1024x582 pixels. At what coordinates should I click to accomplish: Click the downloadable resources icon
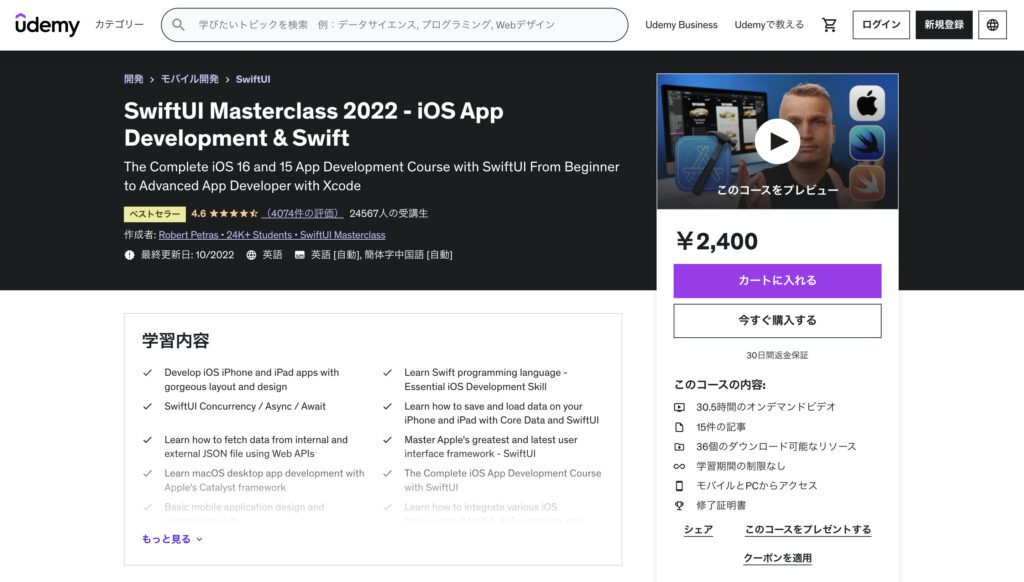point(679,447)
